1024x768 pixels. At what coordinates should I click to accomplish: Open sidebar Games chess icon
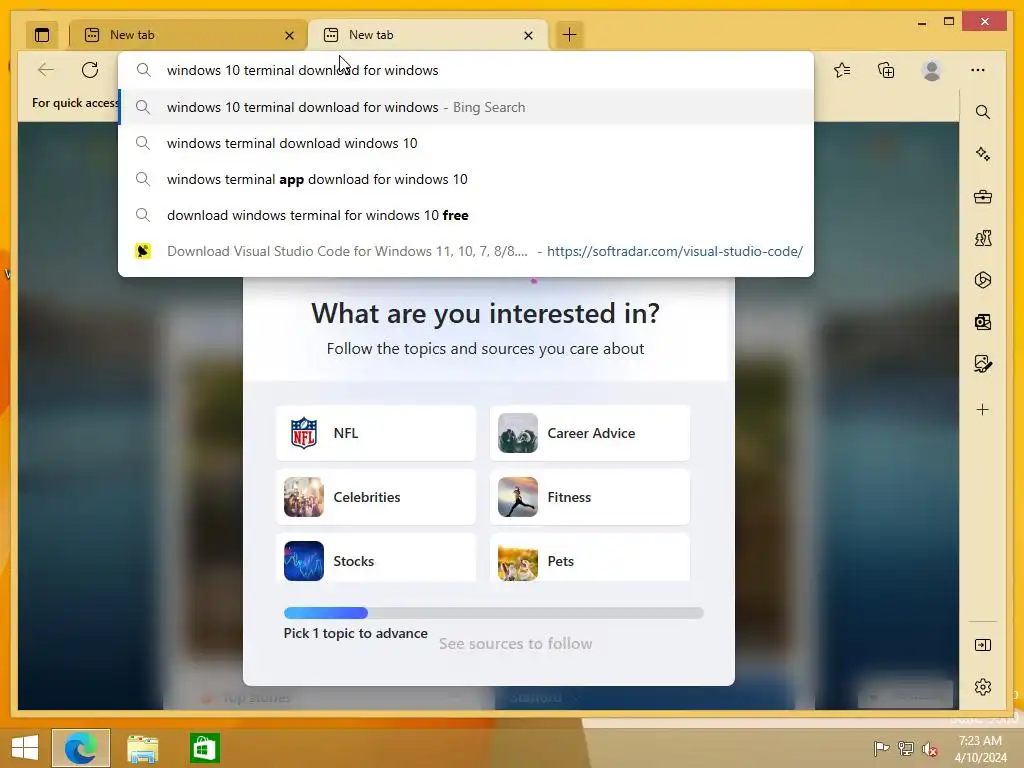pos(982,238)
